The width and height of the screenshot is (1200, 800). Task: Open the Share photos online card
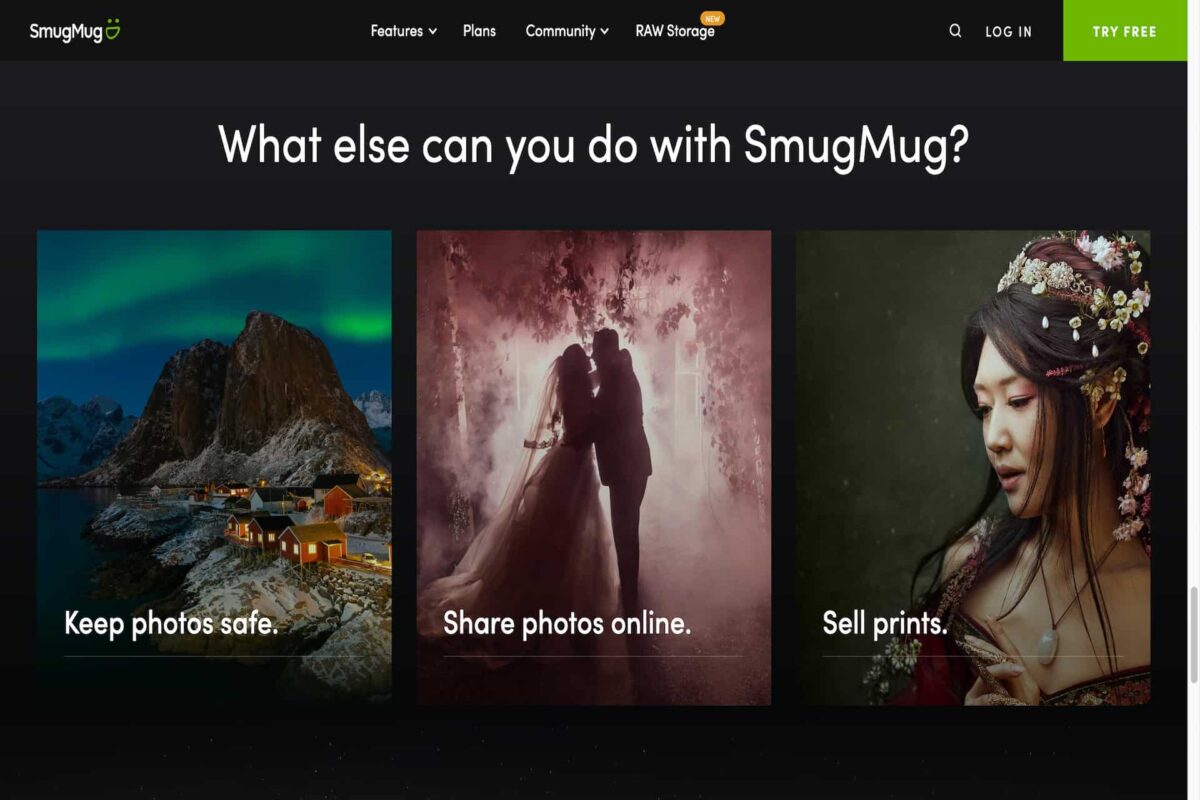coord(594,467)
